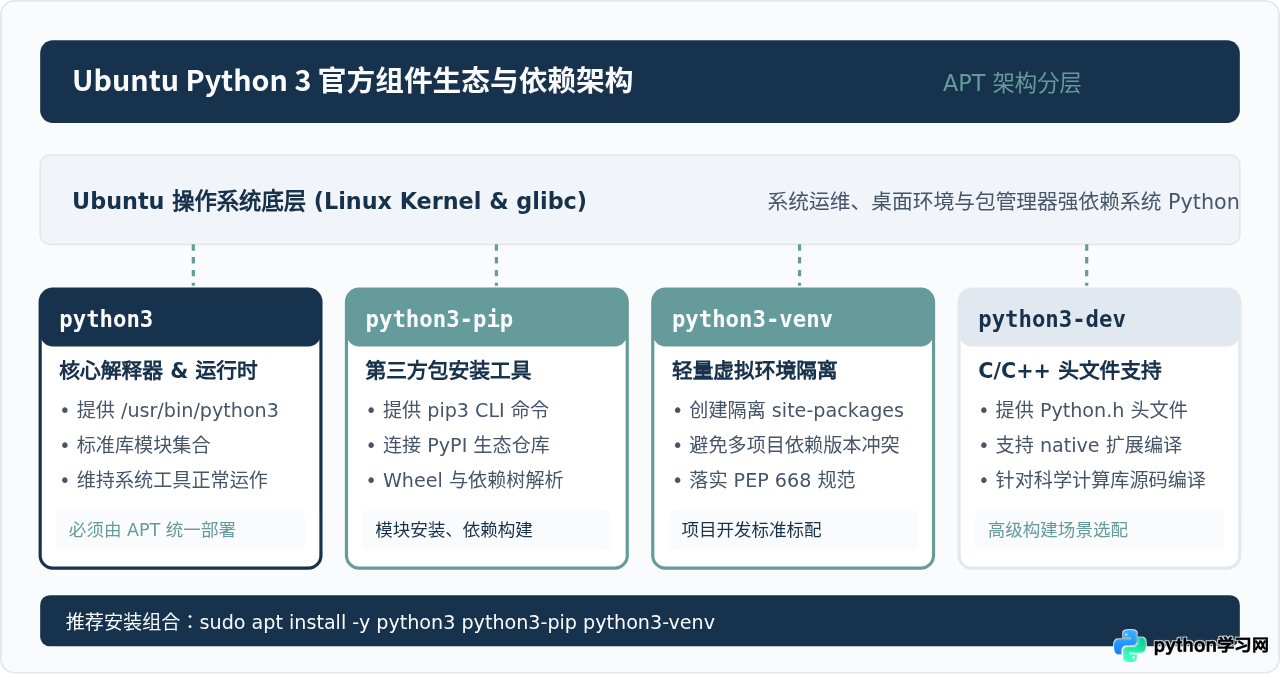Image resolution: width=1280 pixels, height=674 pixels.
Task: Click the "推荐安装组合：sudo apt install" command bar
Action: pyautogui.click(x=640, y=621)
